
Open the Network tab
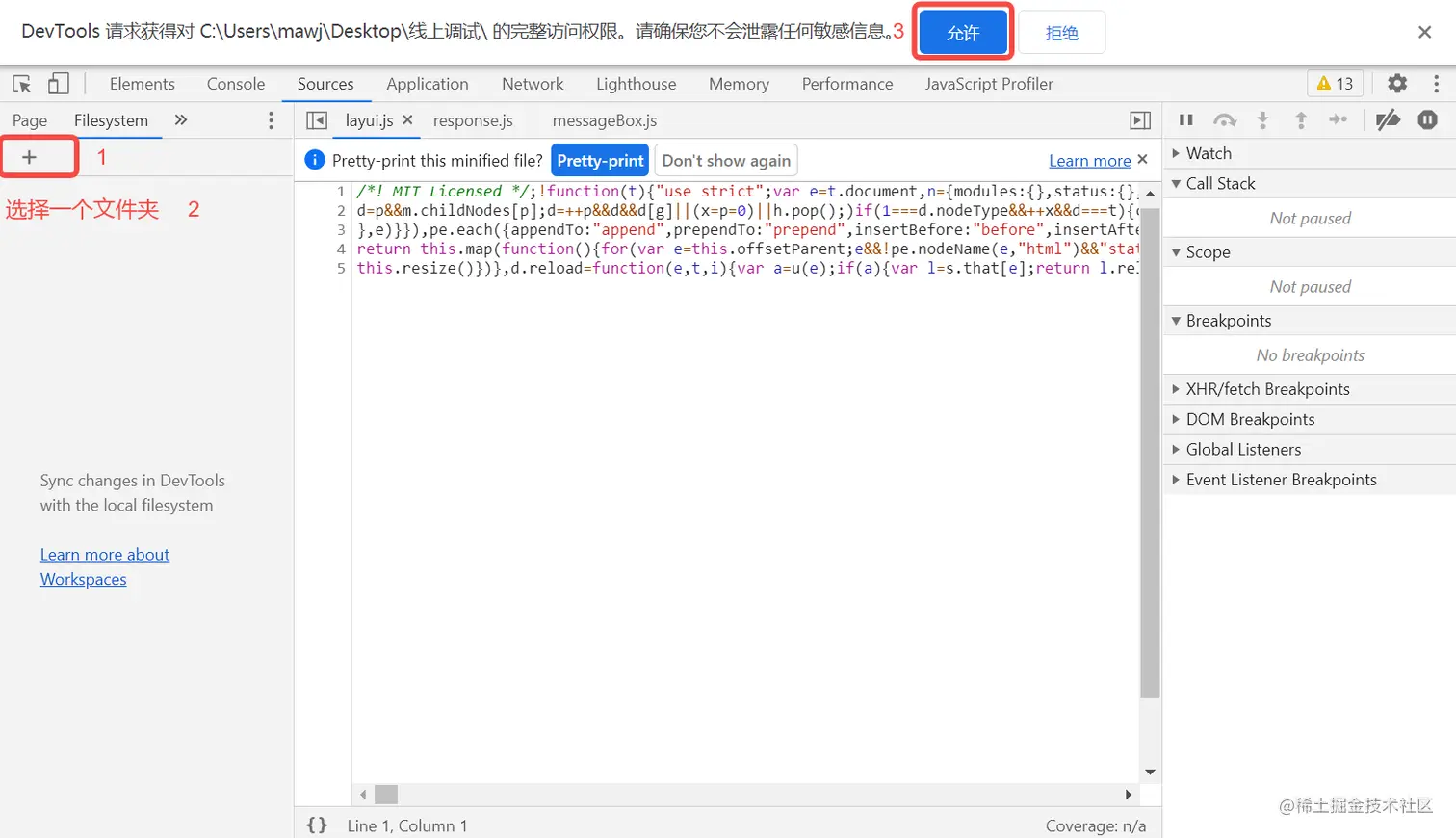(533, 84)
